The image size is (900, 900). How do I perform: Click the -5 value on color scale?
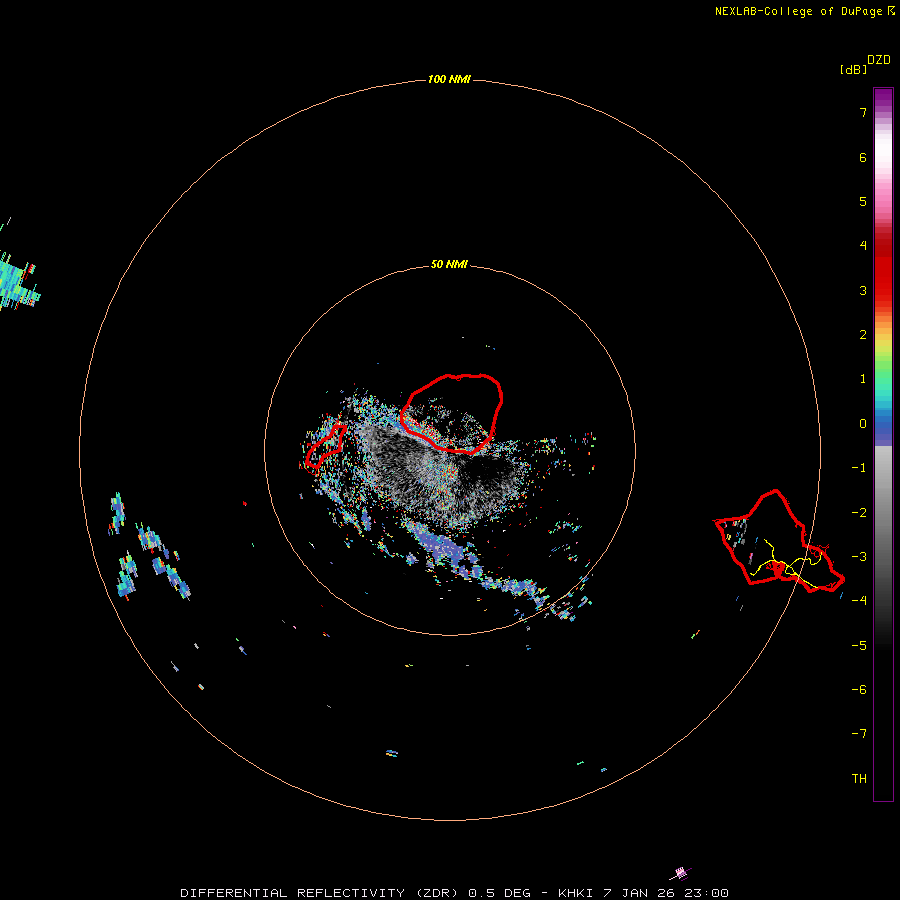click(x=859, y=646)
